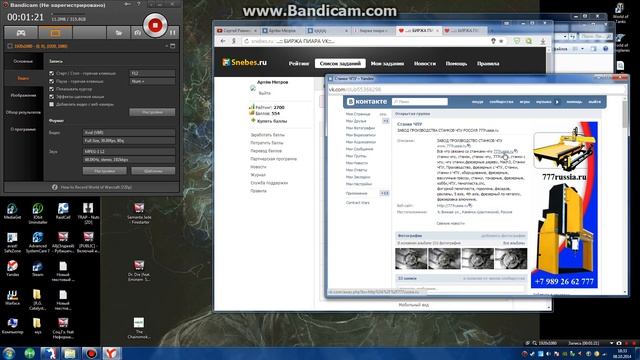The image size is (640, 360).
Task: Open Помощь in Snebes top menu
Action: tap(456, 64)
